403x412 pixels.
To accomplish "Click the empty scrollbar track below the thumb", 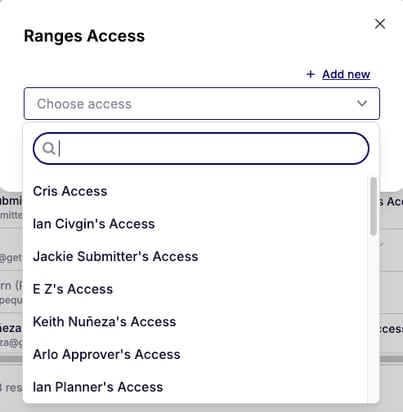I will pos(373,317).
